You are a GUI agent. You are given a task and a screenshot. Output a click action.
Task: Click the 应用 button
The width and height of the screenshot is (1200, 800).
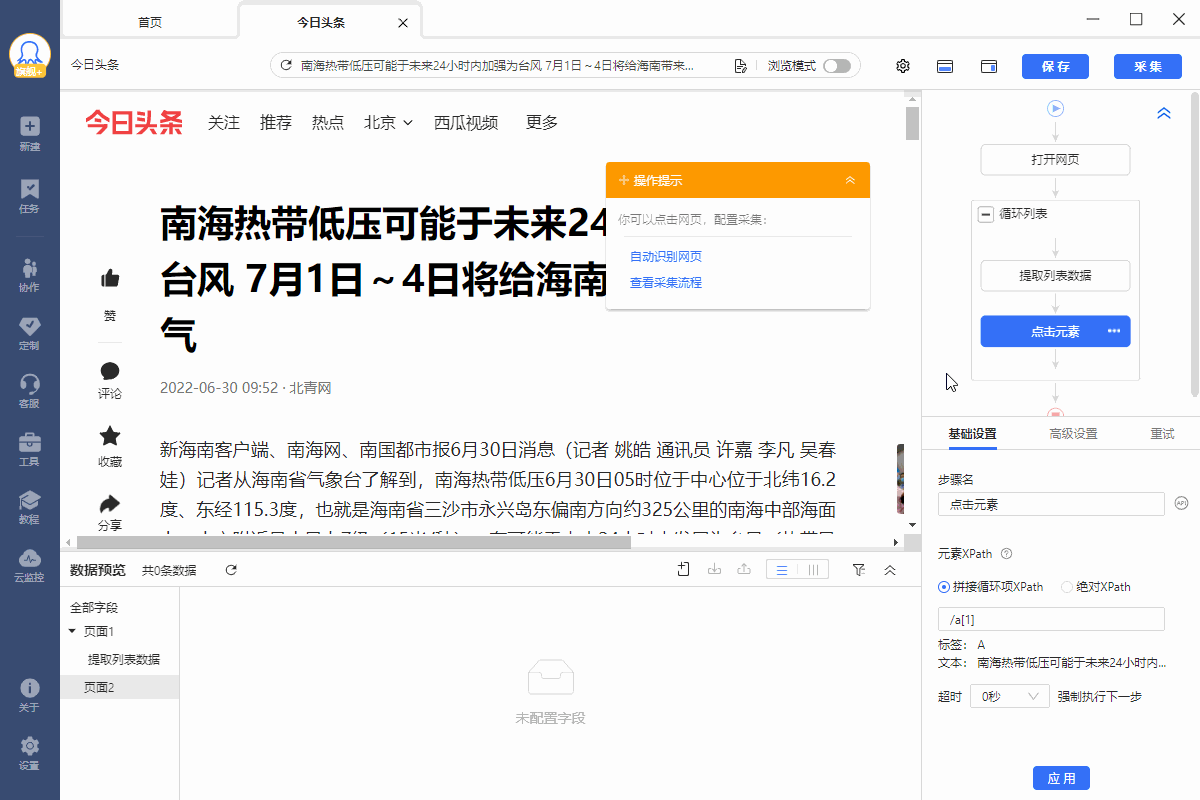click(x=1061, y=778)
